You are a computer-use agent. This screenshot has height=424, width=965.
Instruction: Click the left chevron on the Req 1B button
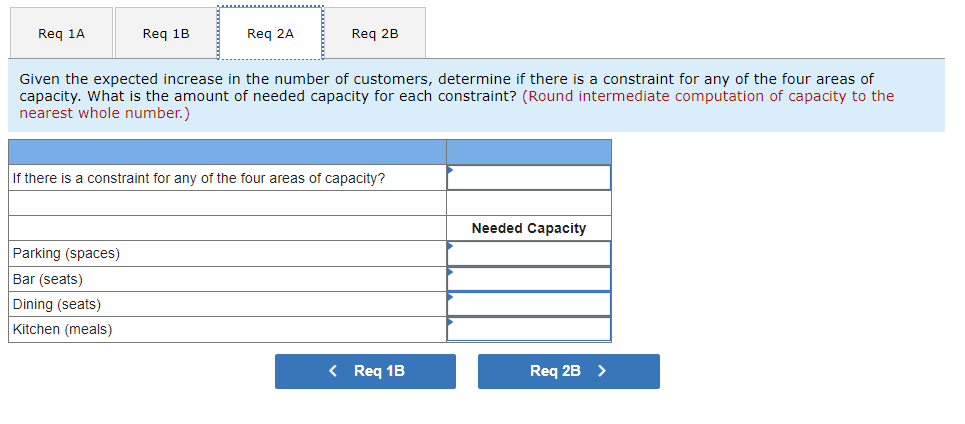tap(333, 371)
